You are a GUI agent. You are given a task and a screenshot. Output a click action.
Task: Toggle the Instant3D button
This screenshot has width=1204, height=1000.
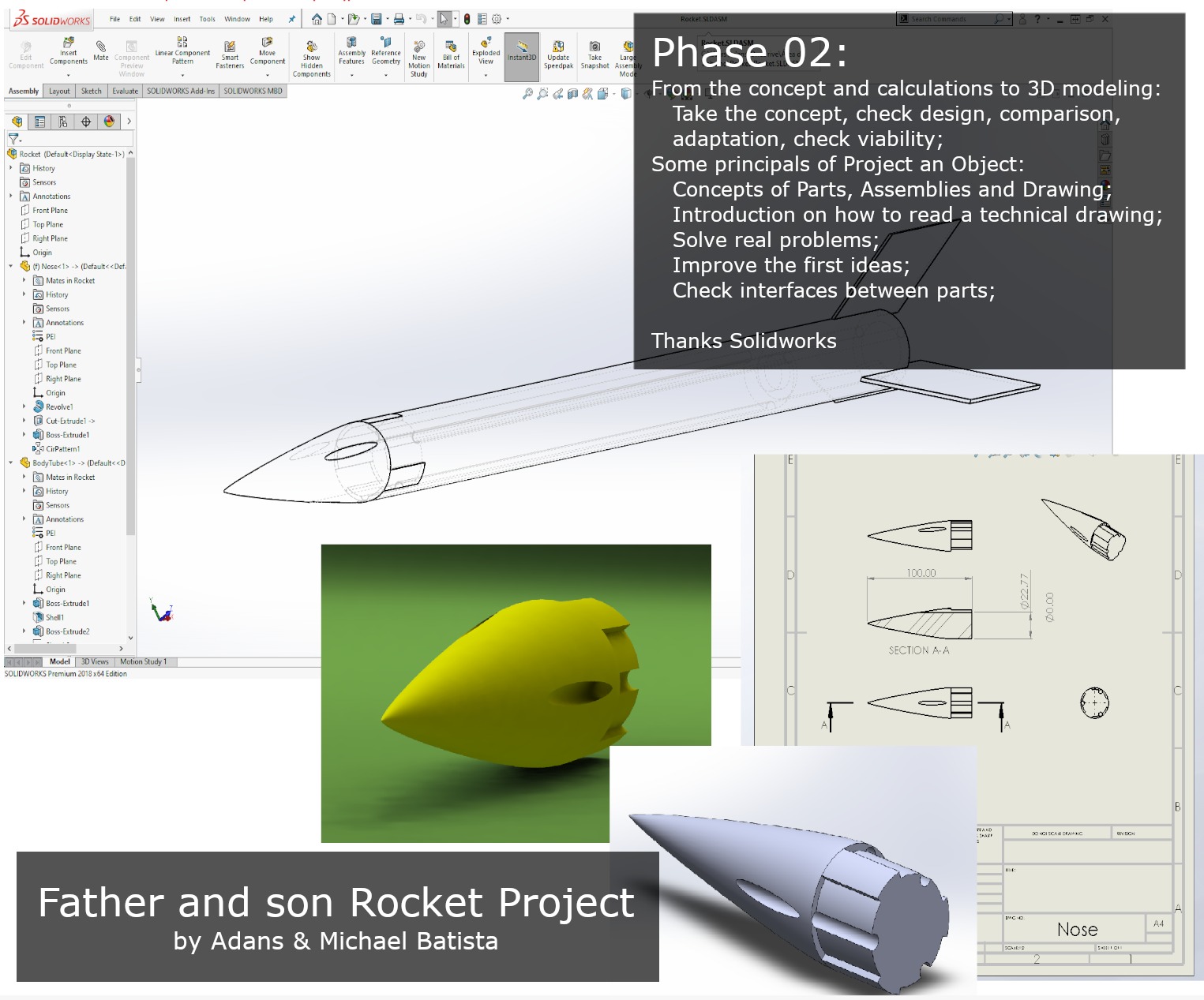[522, 57]
